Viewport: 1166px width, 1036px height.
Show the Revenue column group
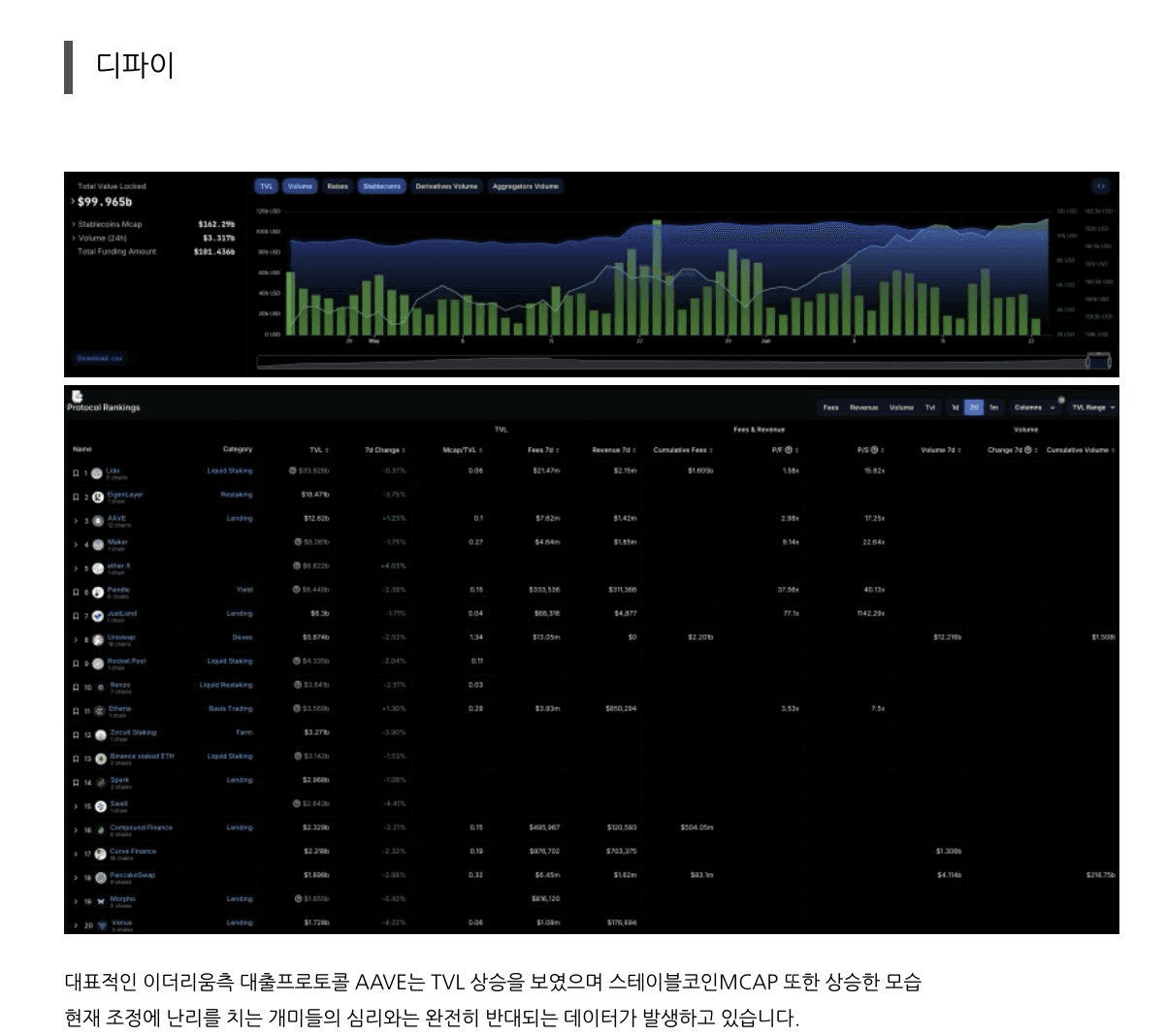coord(863,407)
